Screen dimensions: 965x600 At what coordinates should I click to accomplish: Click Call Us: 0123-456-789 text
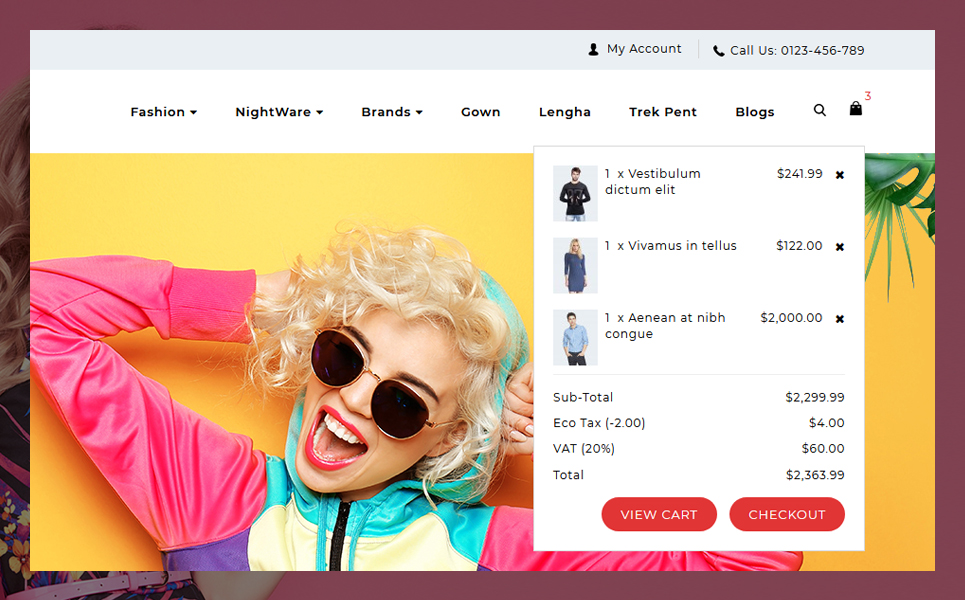[x=797, y=50]
